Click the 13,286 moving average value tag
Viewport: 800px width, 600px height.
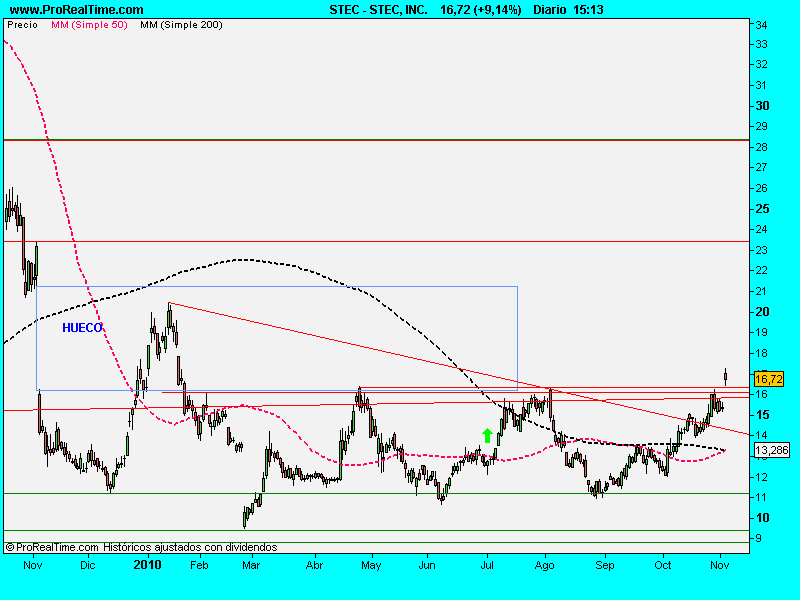pyautogui.click(x=771, y=450)
